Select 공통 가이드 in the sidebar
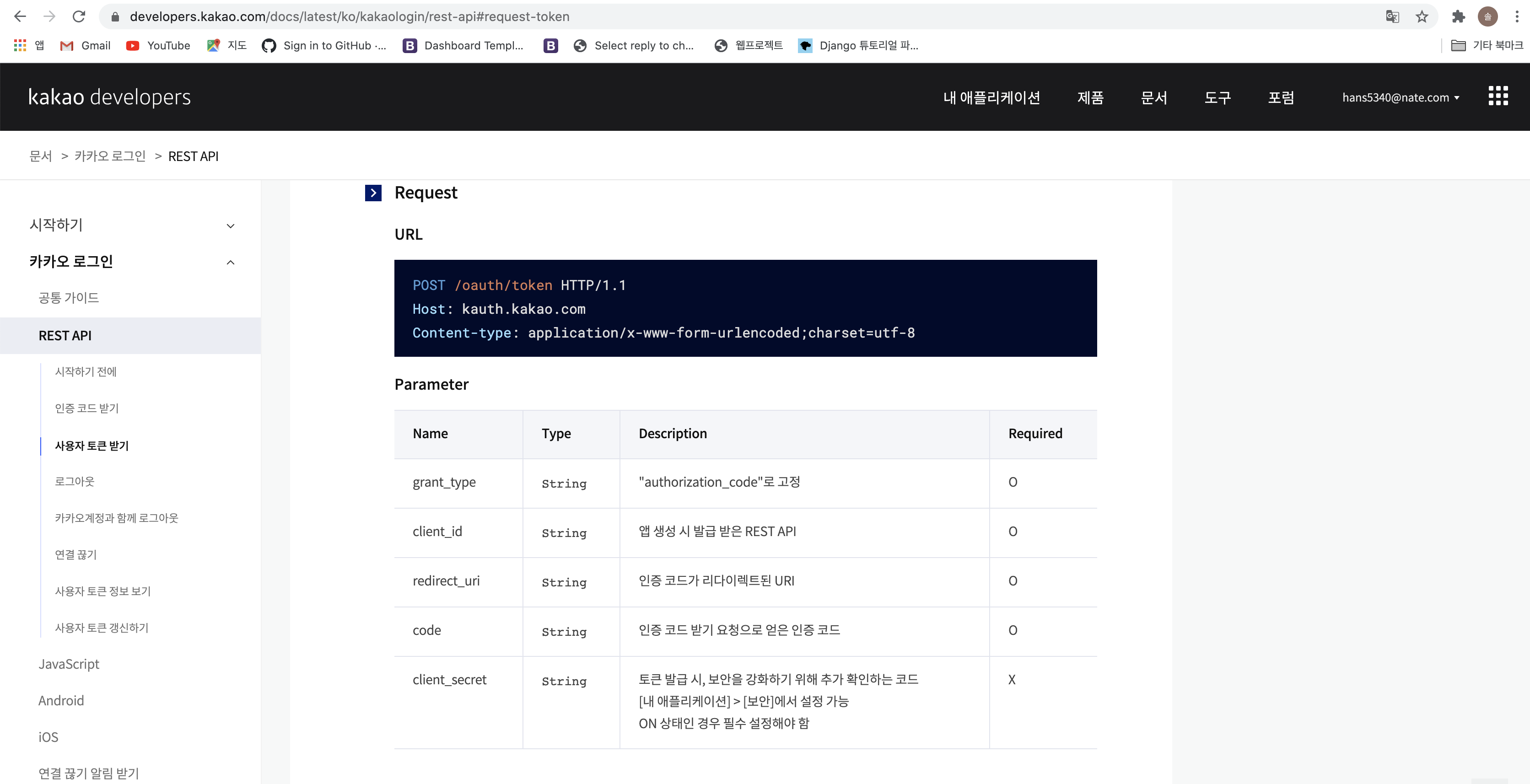The width and height of the screenshot is (1530, 784). coord(68,298)
